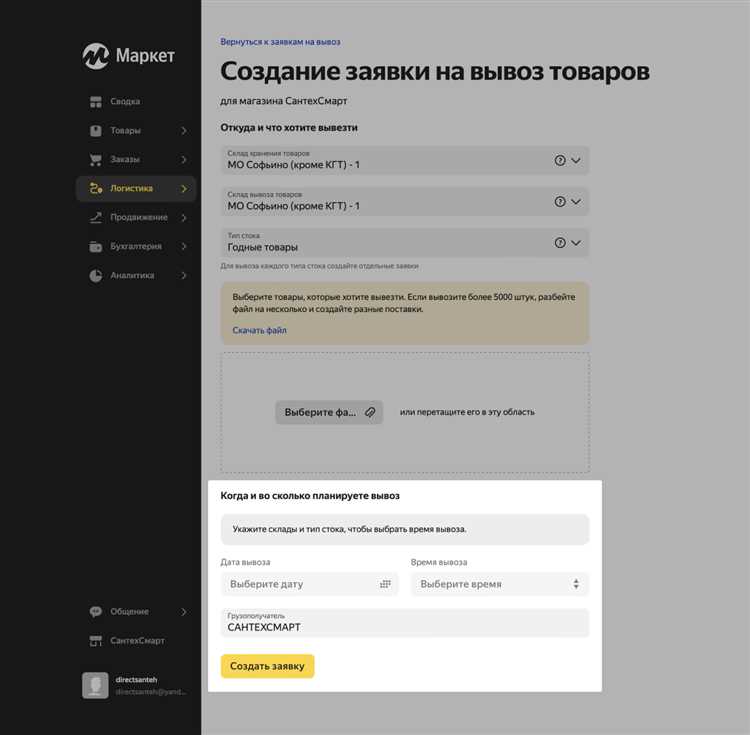This screenshot has height=735, width=750.
Task: Click the calendar icon in Дата вывоза field
Action: click(x=385, y=584)
